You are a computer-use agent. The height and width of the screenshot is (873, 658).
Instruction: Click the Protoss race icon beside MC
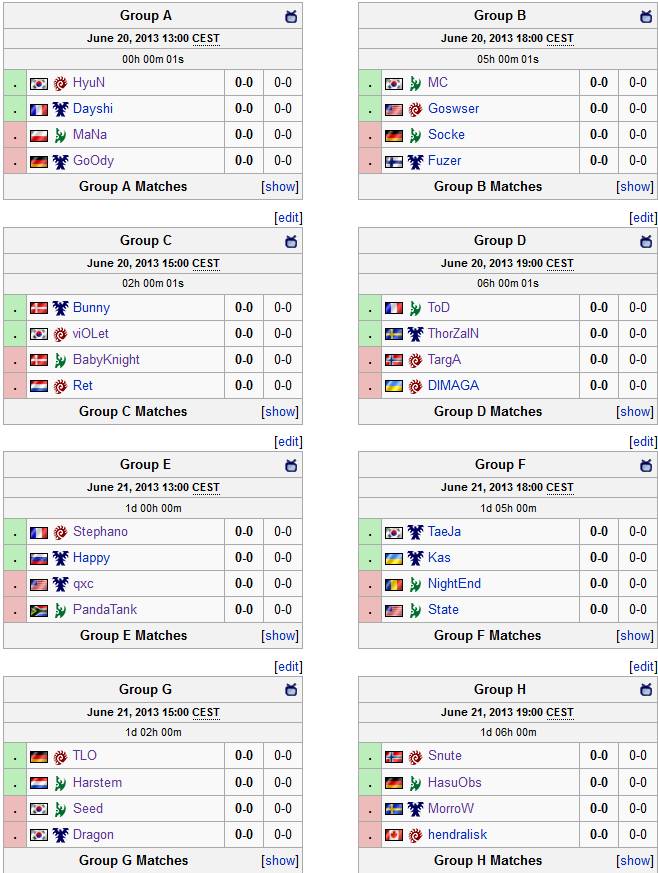point(415,83)
